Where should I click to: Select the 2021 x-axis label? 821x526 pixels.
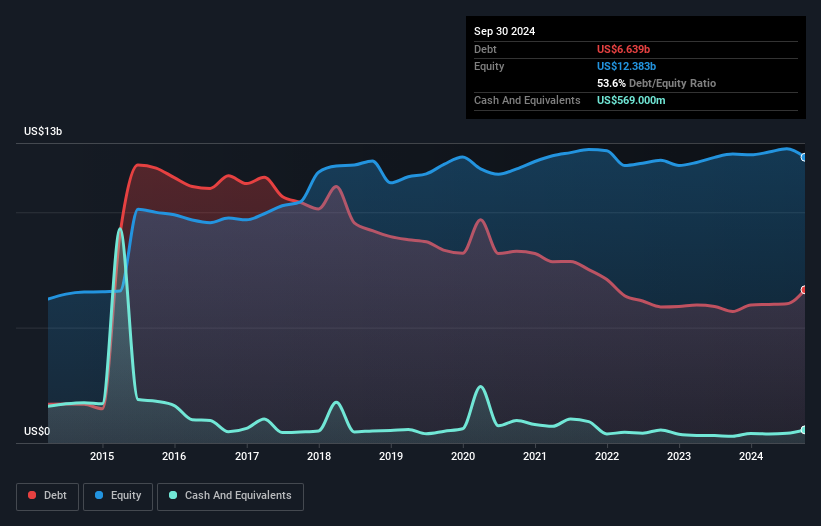click(x=535, y=456)
